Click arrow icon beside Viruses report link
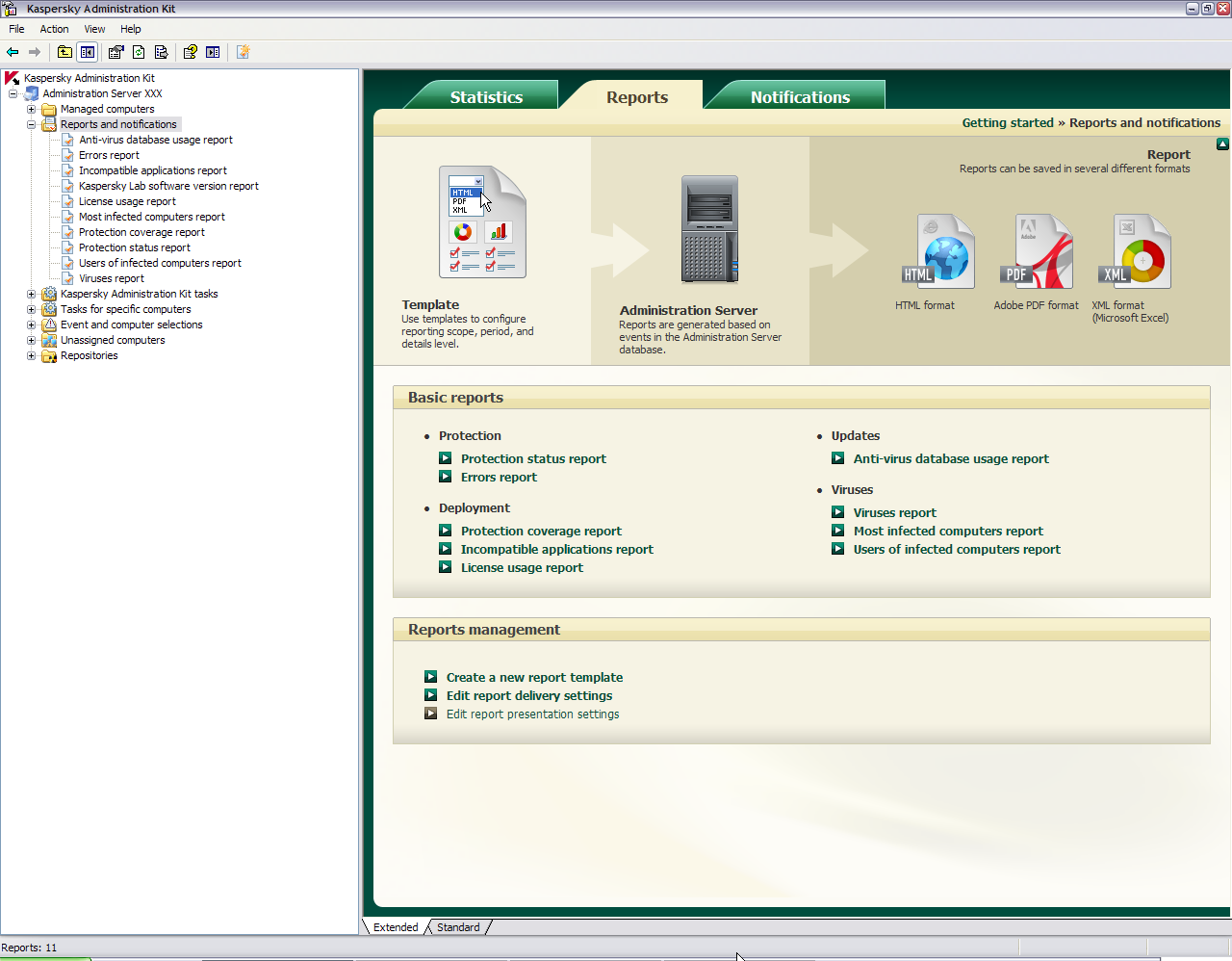The image size is (1232, 961). tap(838, 512)
